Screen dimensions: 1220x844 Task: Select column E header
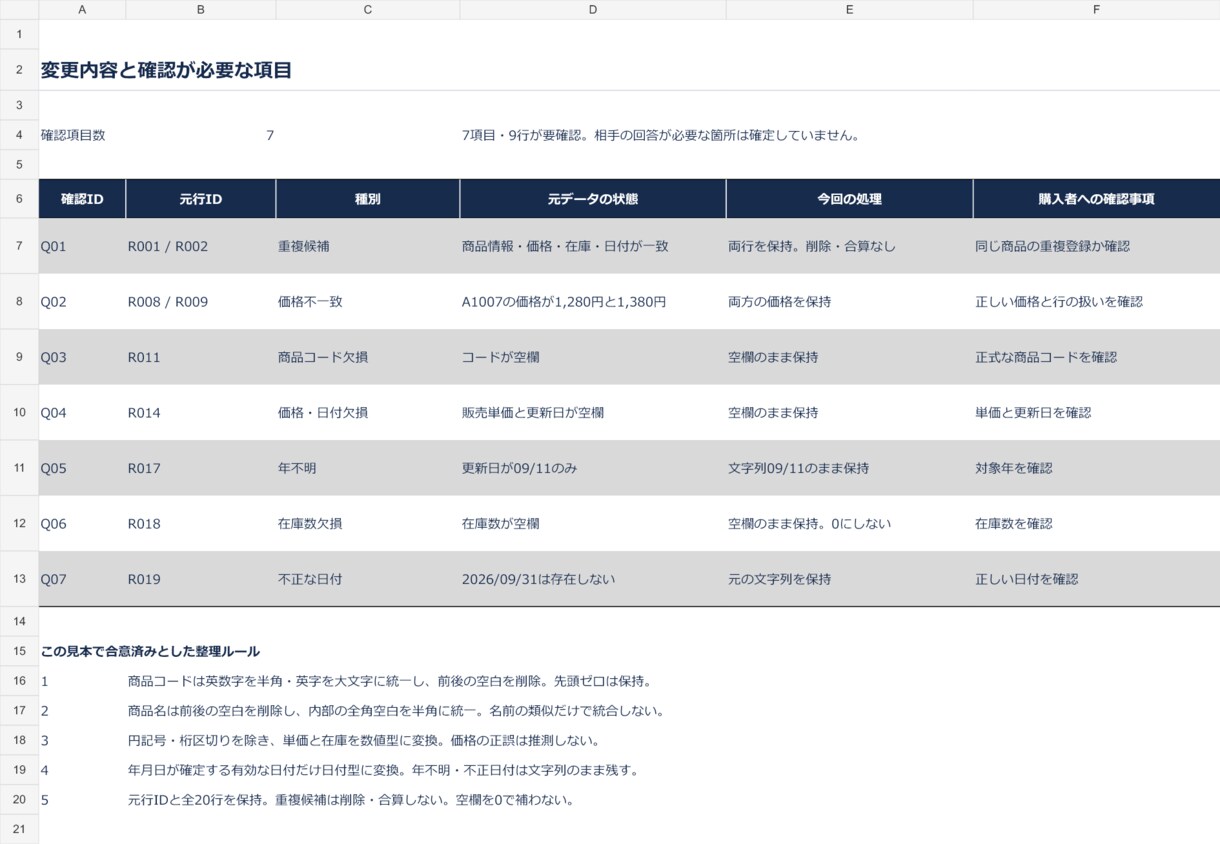(x=849, y=9)
